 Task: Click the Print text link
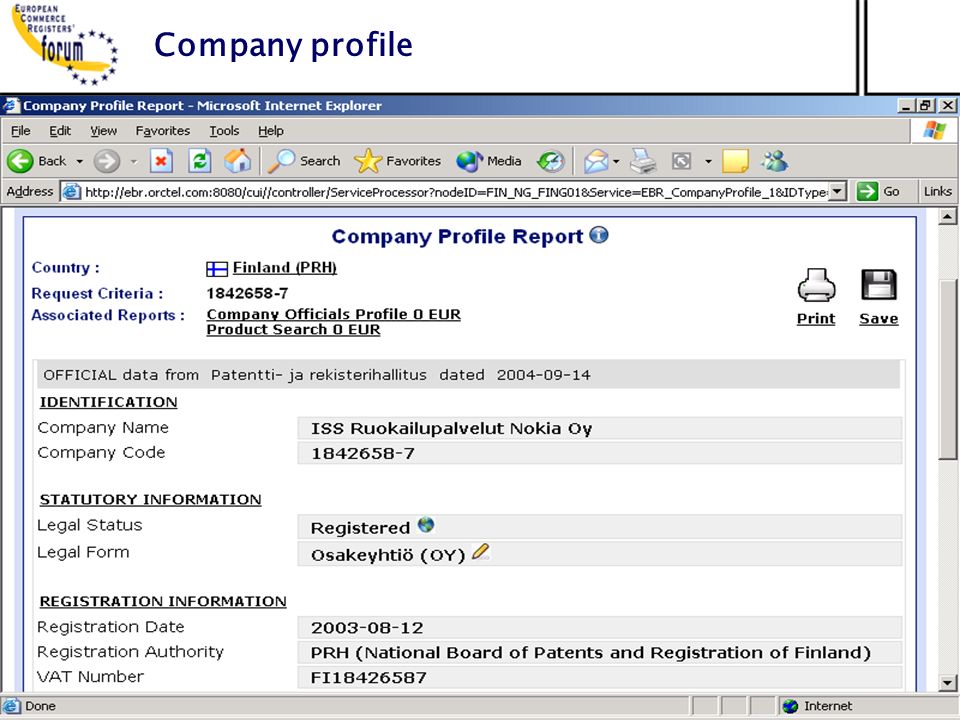click(816, 318)
